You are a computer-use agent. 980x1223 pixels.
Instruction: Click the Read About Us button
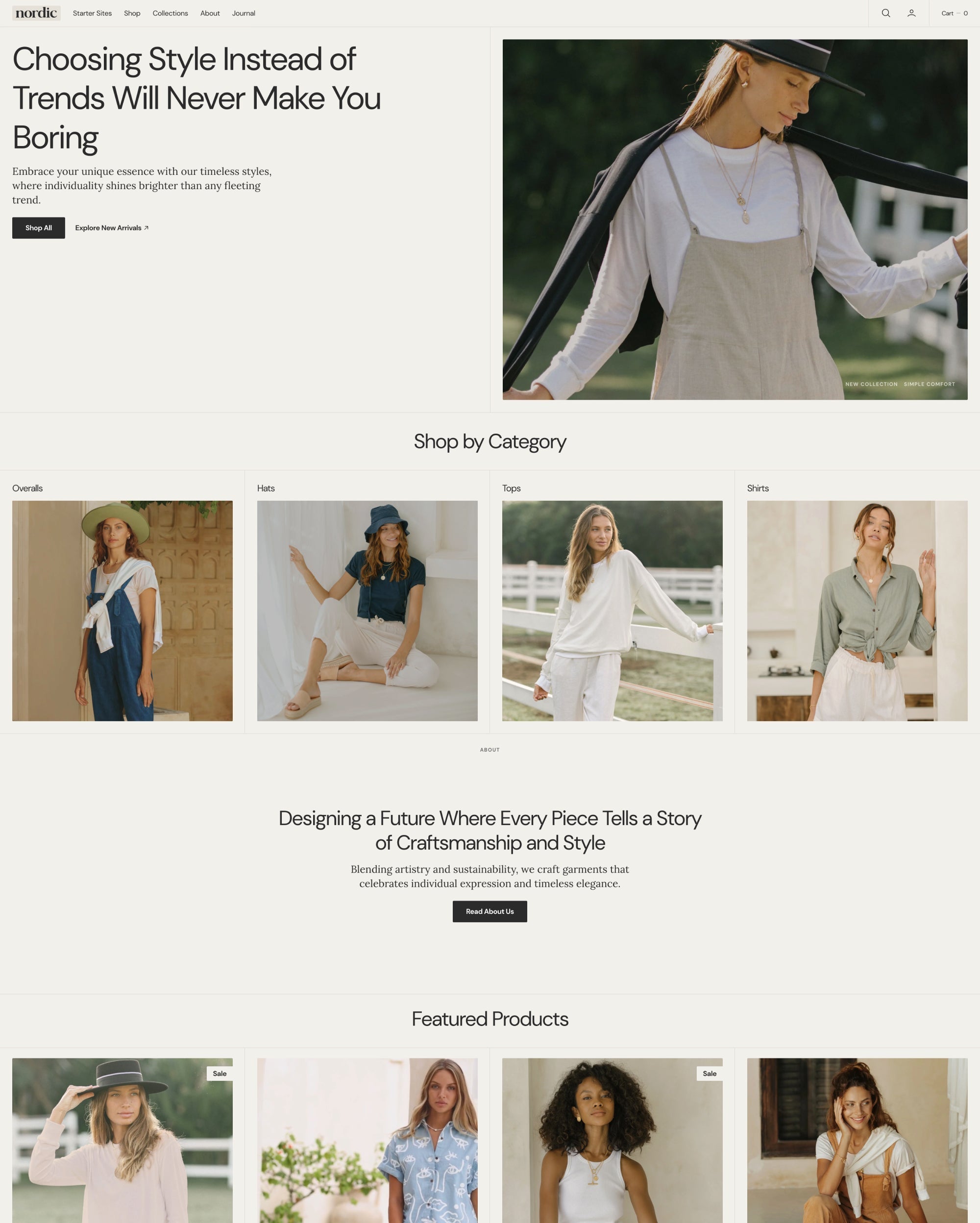click(x=489, y=911)
